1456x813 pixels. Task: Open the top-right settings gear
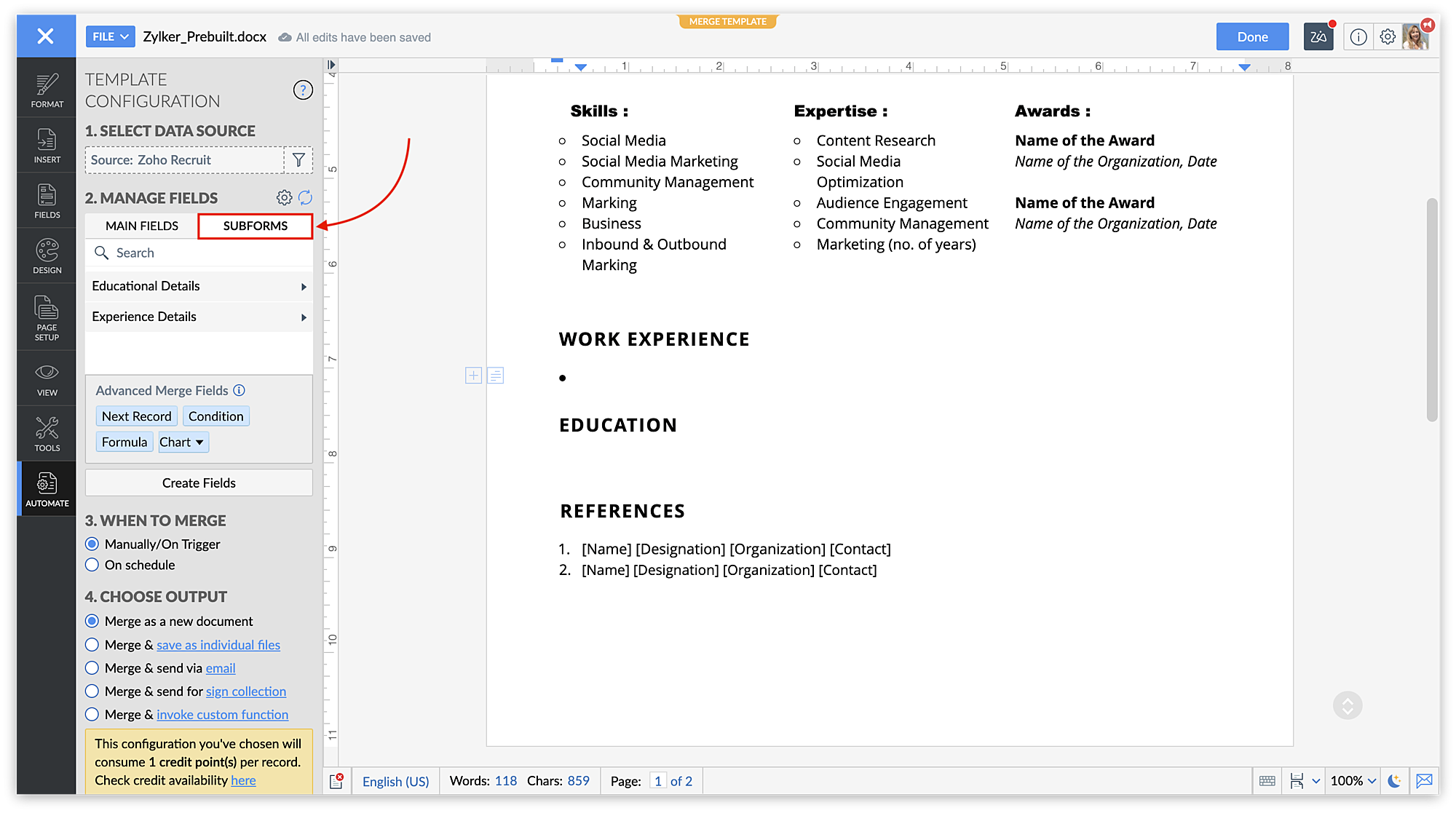pos(1388,36)
